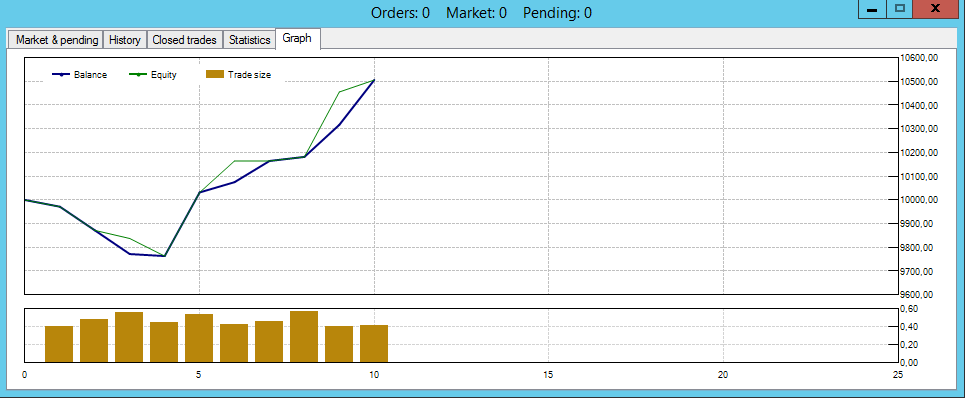Screen dimensions: 965x398
Task: Click the first trade size bar
Action: [59, 344]
